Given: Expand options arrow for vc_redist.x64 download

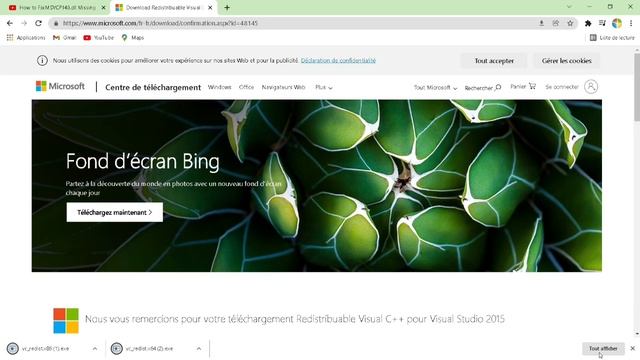Looking at the screenshot, I should click(199, 349).
